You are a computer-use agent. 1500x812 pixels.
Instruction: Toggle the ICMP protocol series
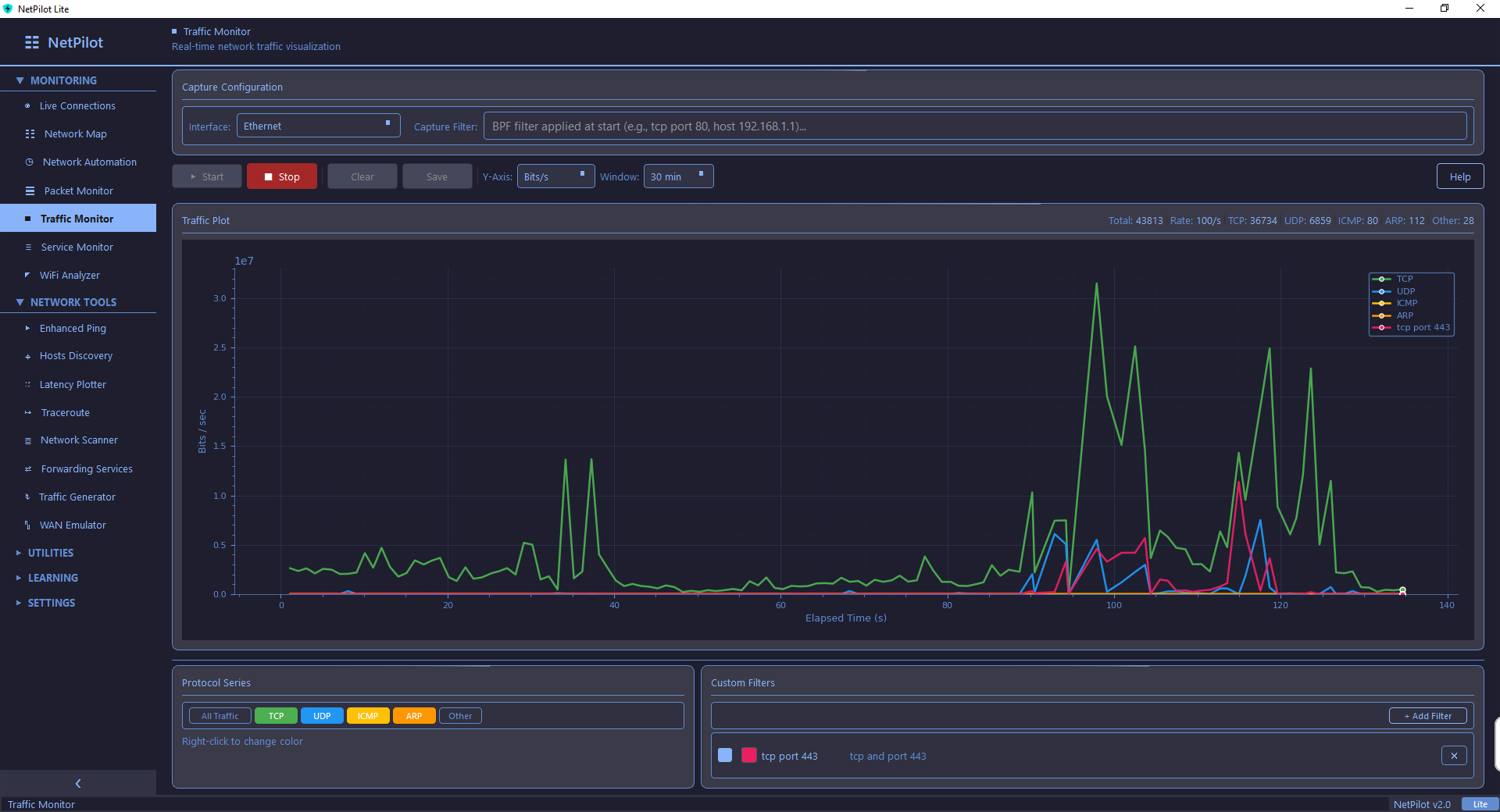[x=367, y=716]
